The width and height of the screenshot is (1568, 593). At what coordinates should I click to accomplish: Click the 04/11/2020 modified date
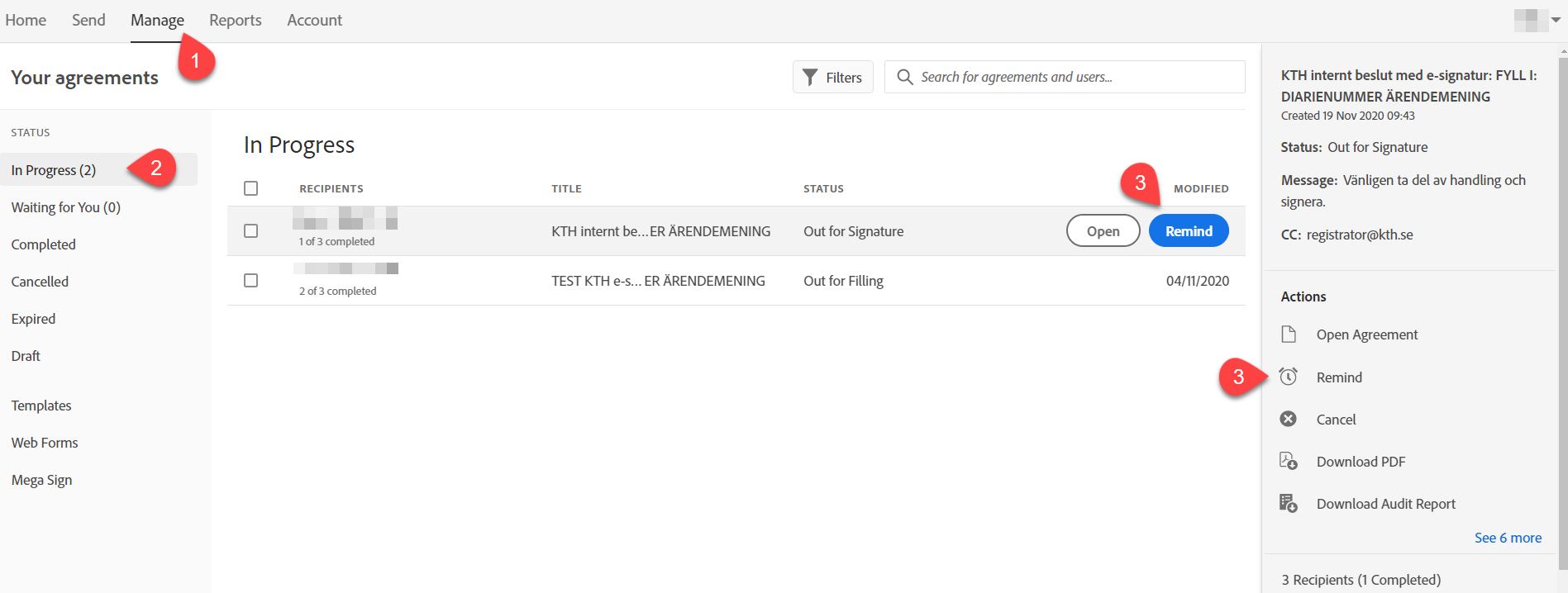click(1198, 281)
